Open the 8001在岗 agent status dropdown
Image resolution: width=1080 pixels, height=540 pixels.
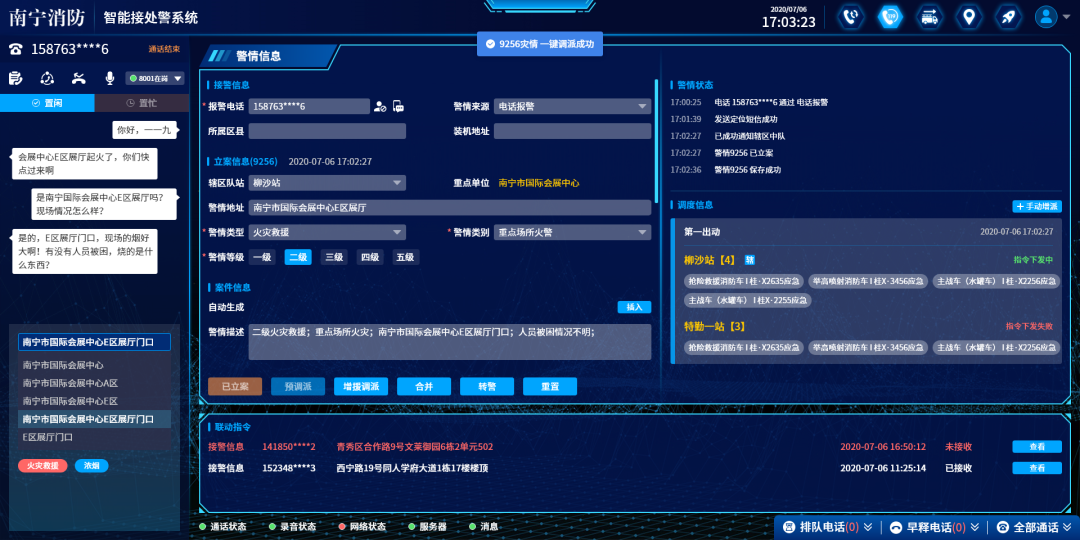click(x=156, y=78)
